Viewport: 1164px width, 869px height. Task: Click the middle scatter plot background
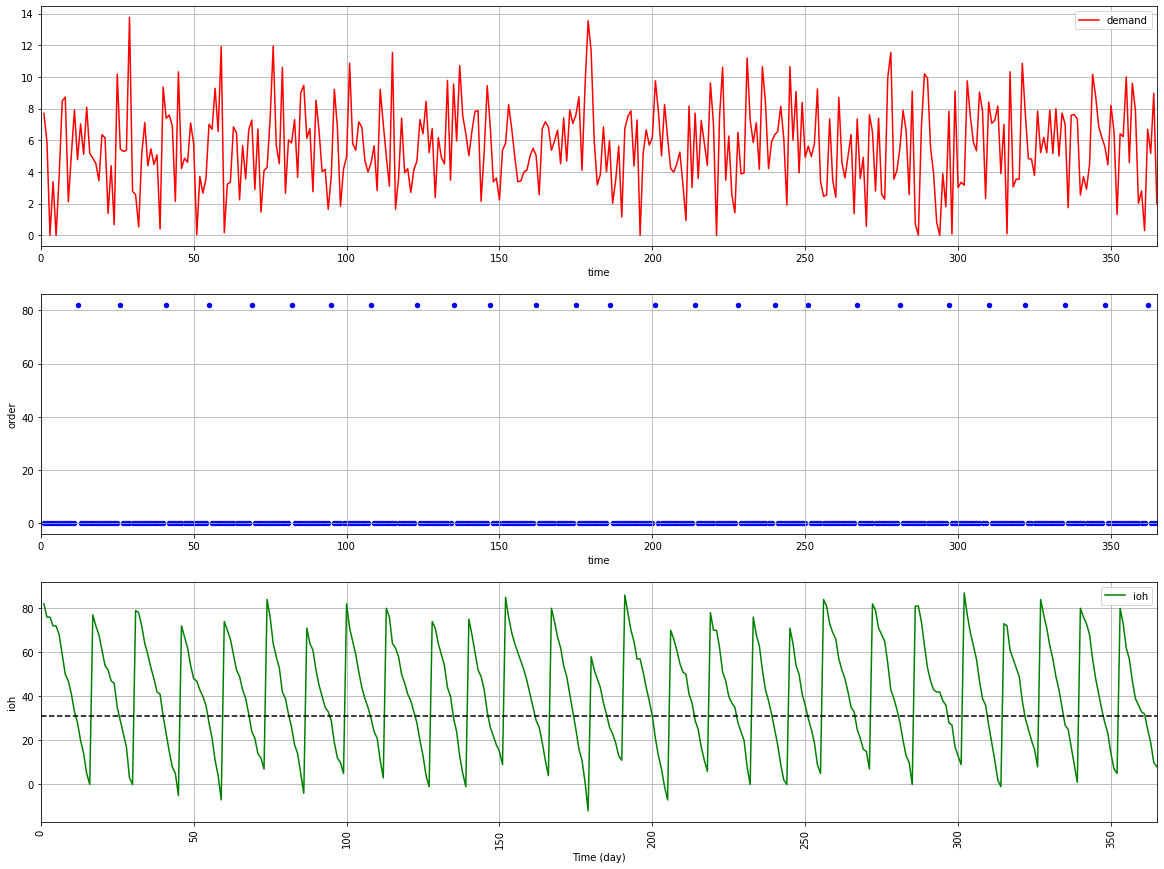tap(600, 415)
